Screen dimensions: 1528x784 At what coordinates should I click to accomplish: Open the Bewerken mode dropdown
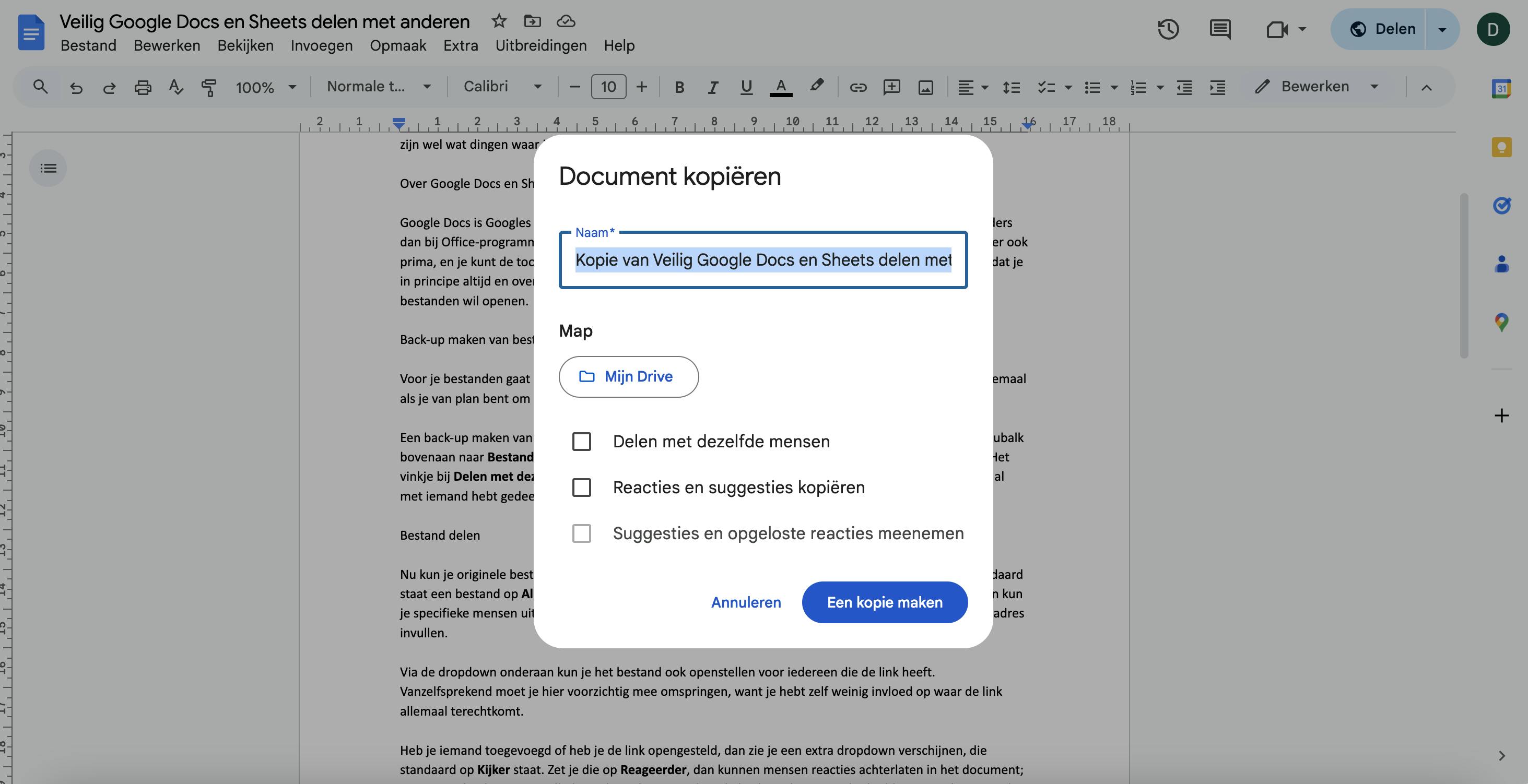pyautogui.click(x=1316, y=87)
